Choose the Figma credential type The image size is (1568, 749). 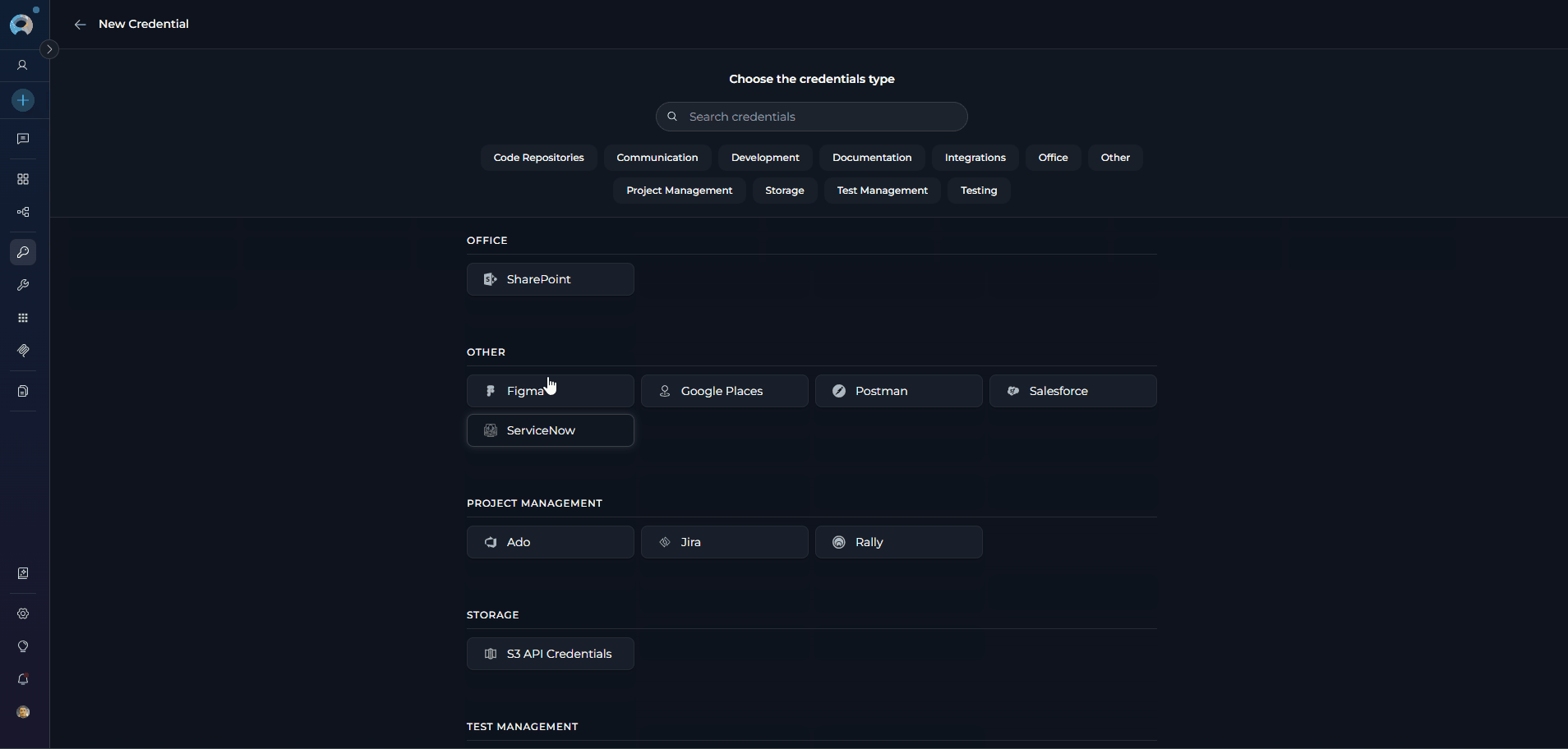point(551,391)
